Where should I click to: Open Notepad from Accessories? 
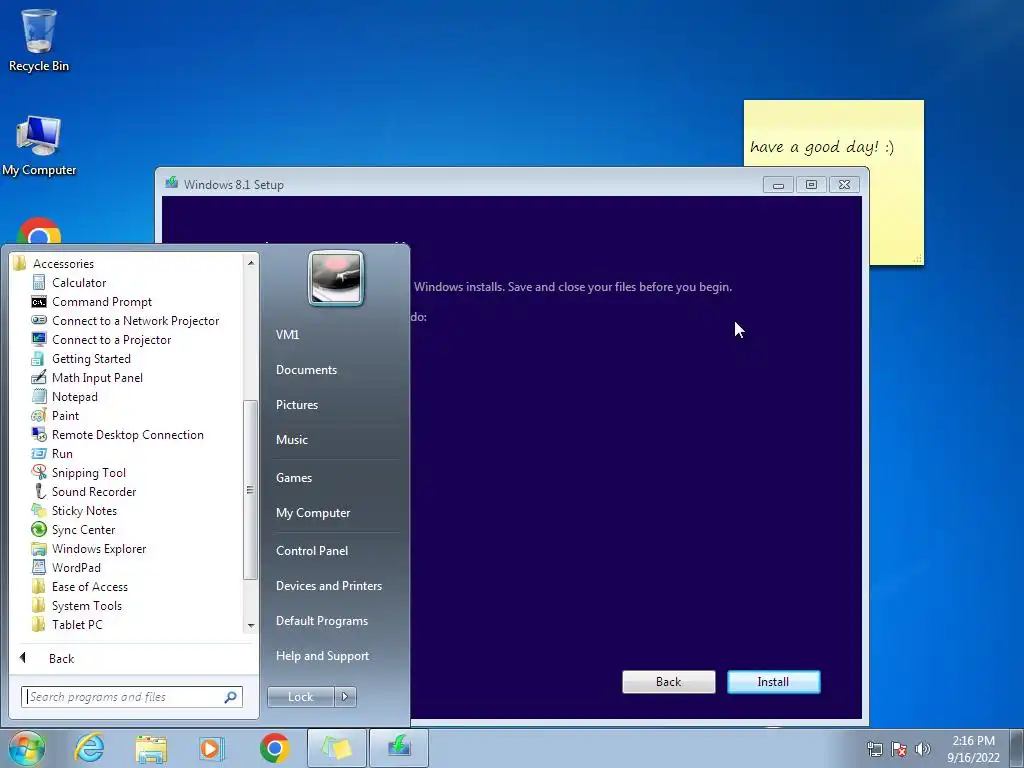[x=74, y=396]
